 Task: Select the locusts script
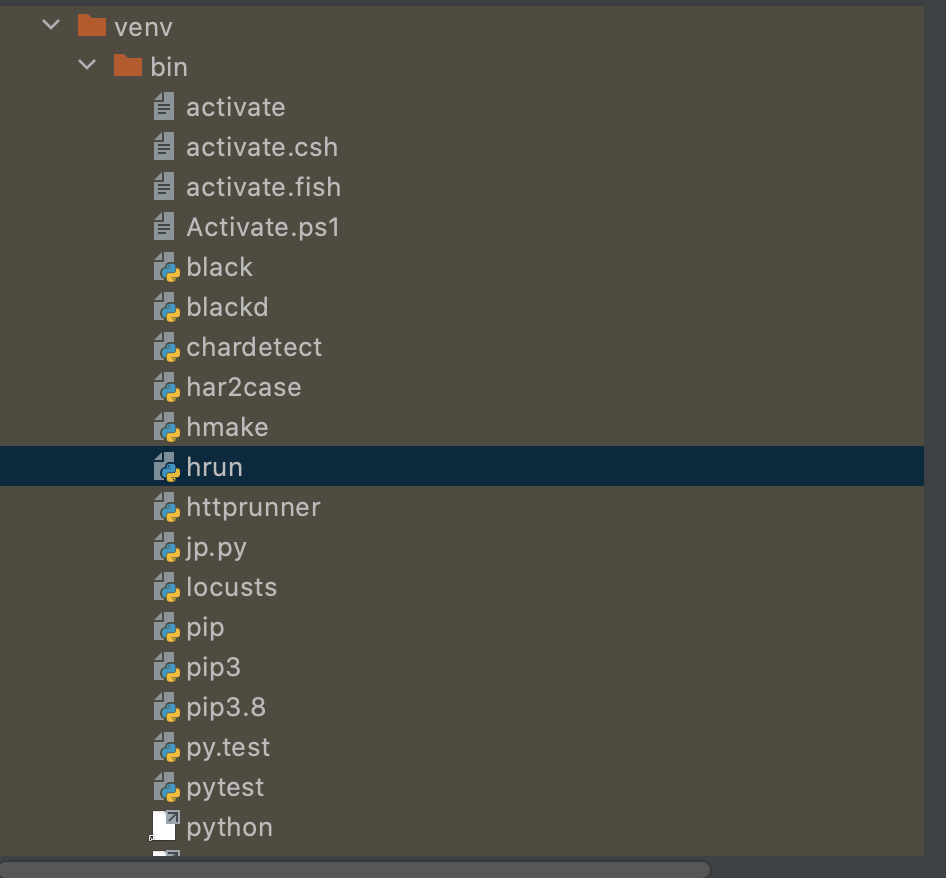click(x=232, y=587)
